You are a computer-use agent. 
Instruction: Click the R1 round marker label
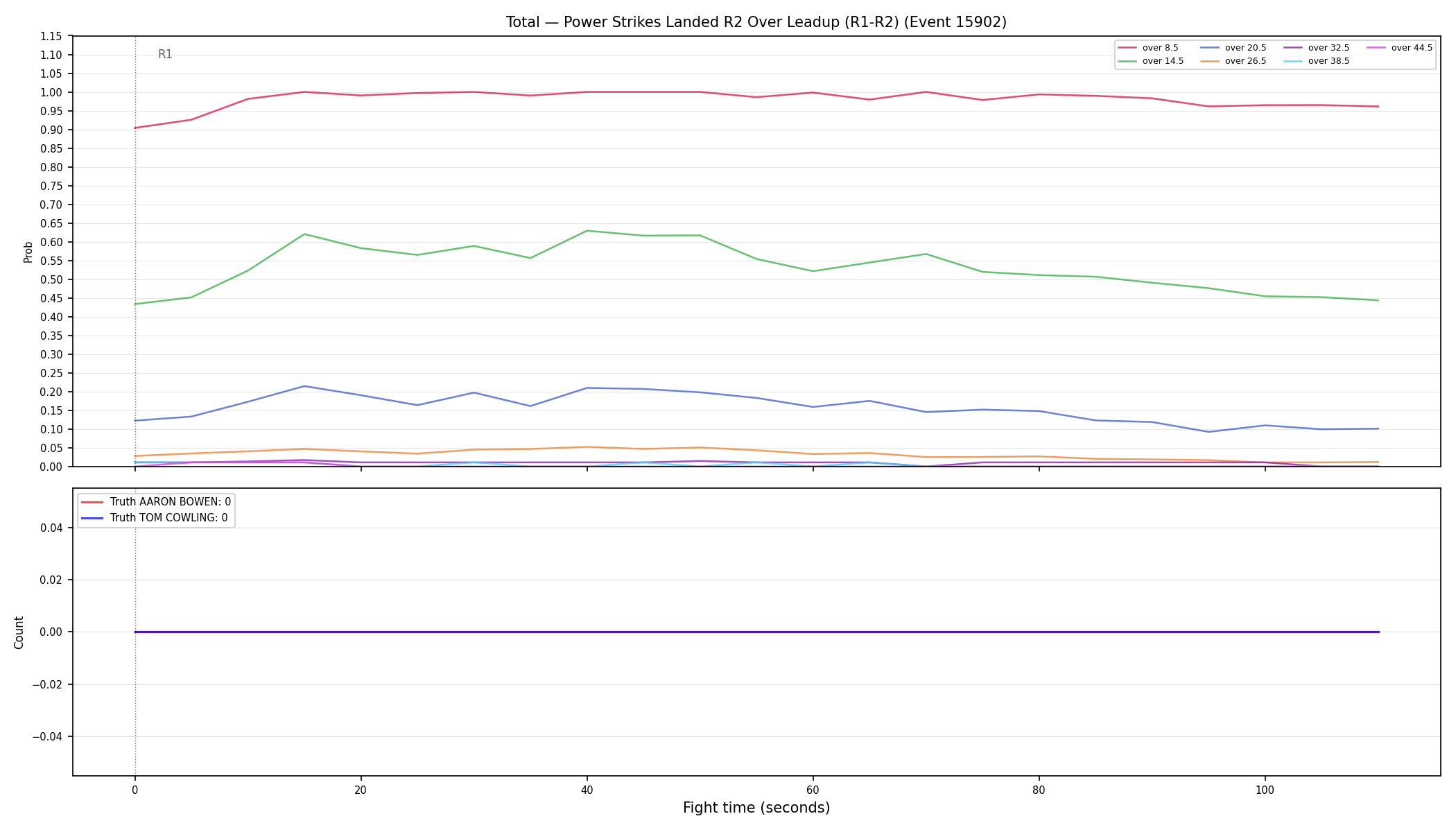click(165, 54)
